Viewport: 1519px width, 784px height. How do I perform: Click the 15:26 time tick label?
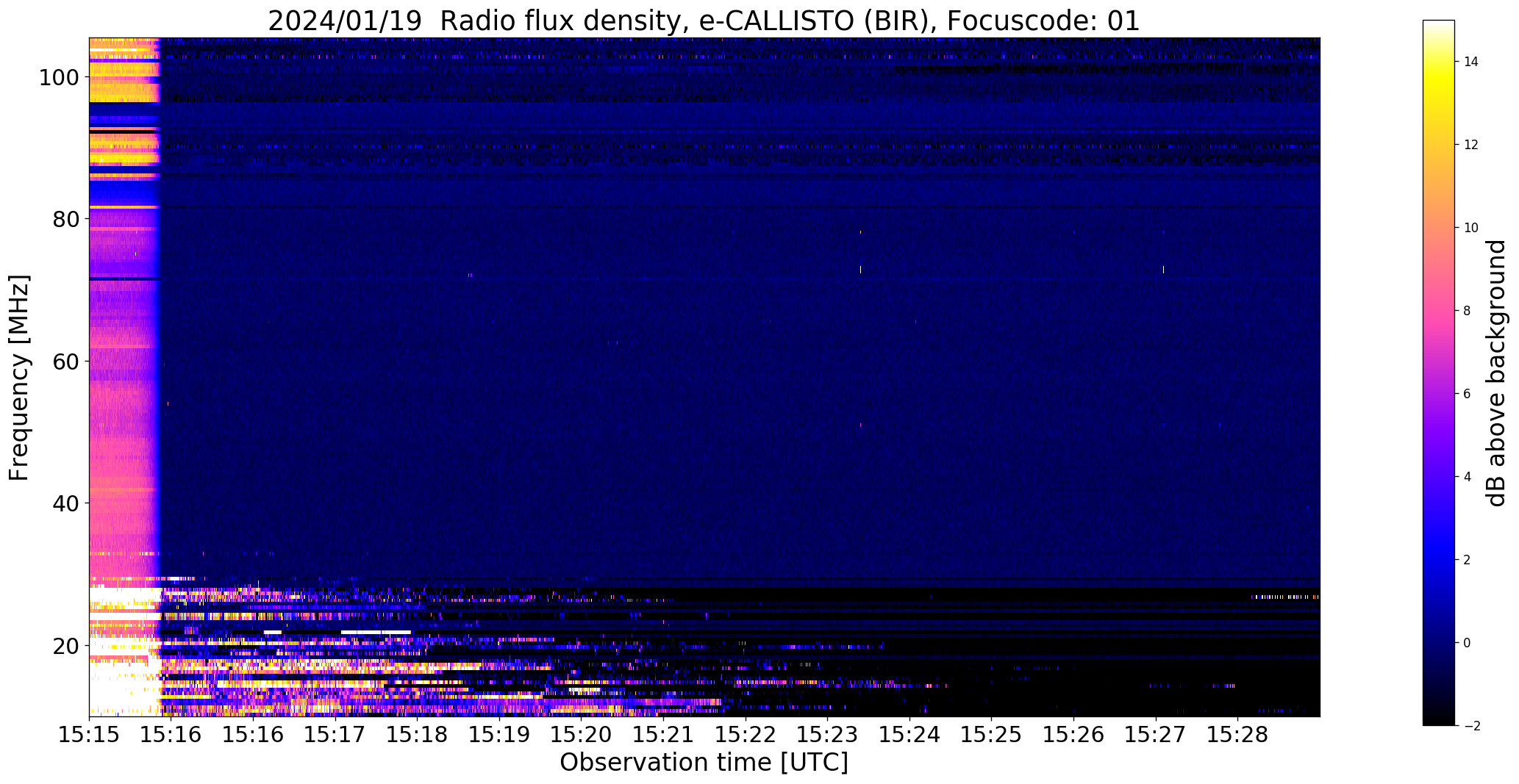pyautogui.click(x=1073, y=735)
